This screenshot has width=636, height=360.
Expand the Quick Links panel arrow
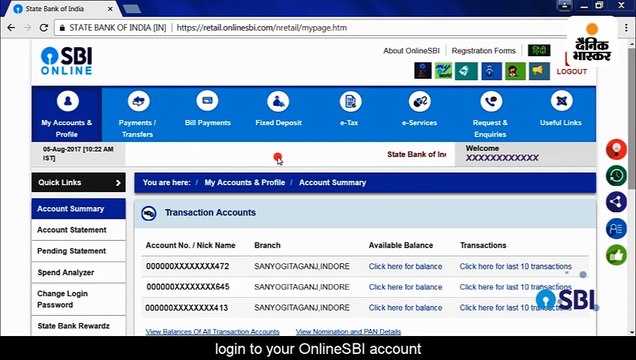pos(118,183)
